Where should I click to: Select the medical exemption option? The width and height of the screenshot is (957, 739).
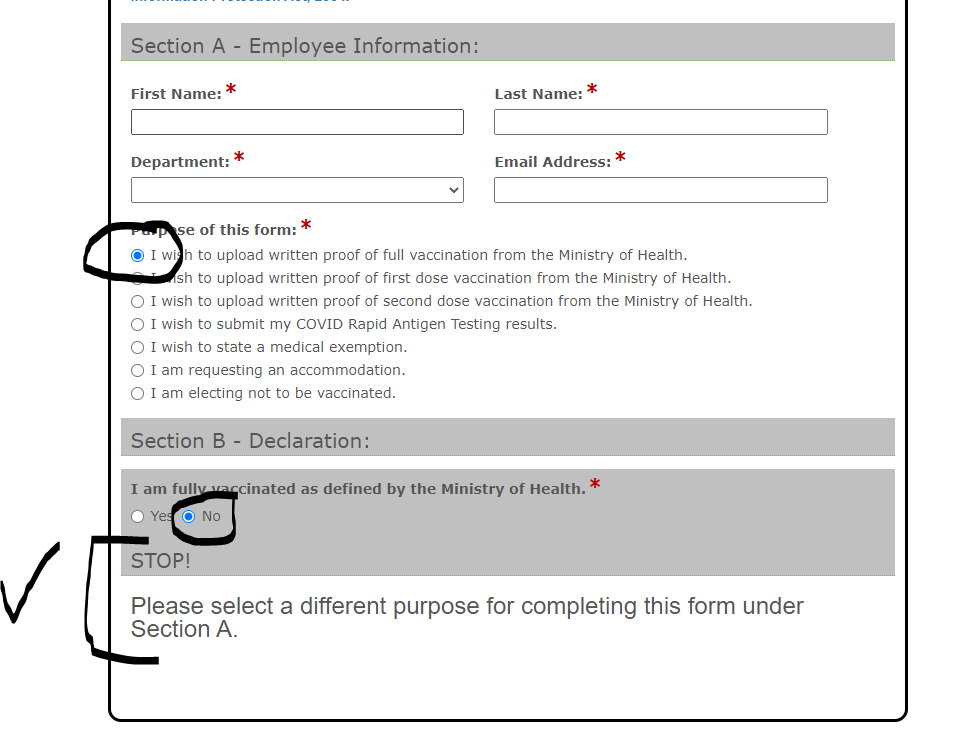coord(138,347)
